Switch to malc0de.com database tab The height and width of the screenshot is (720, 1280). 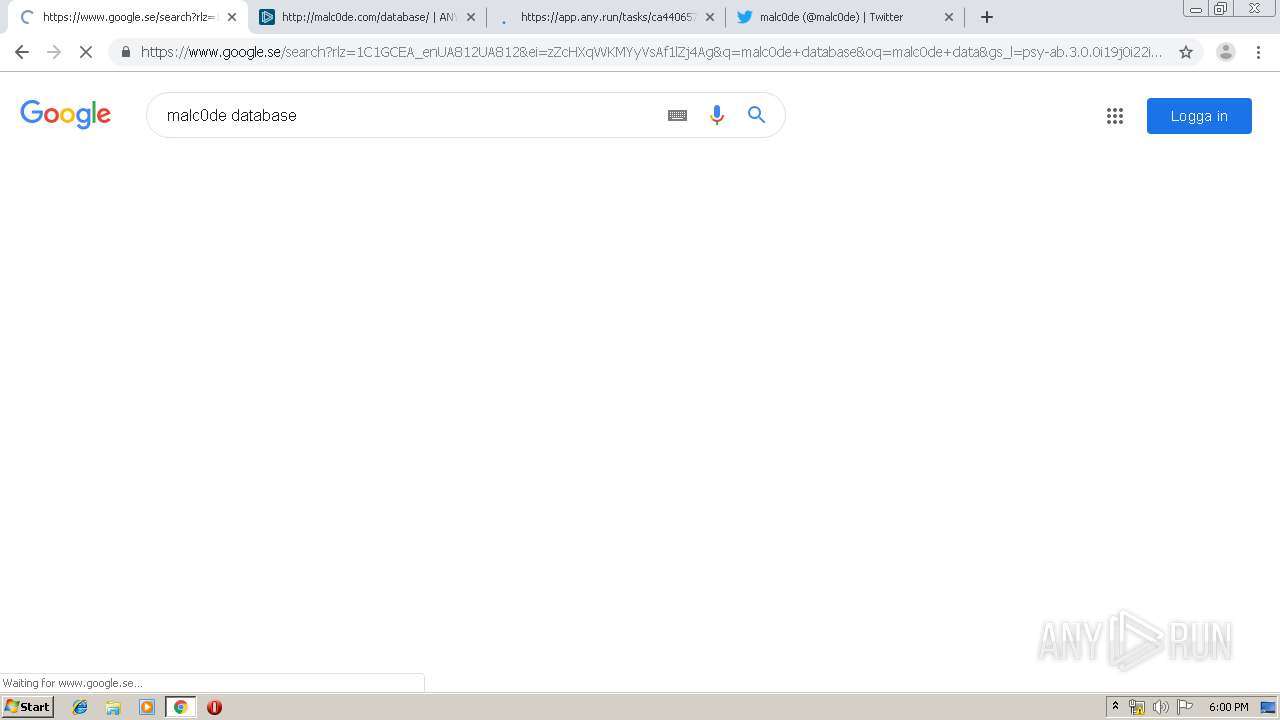[x=365, y=17]
